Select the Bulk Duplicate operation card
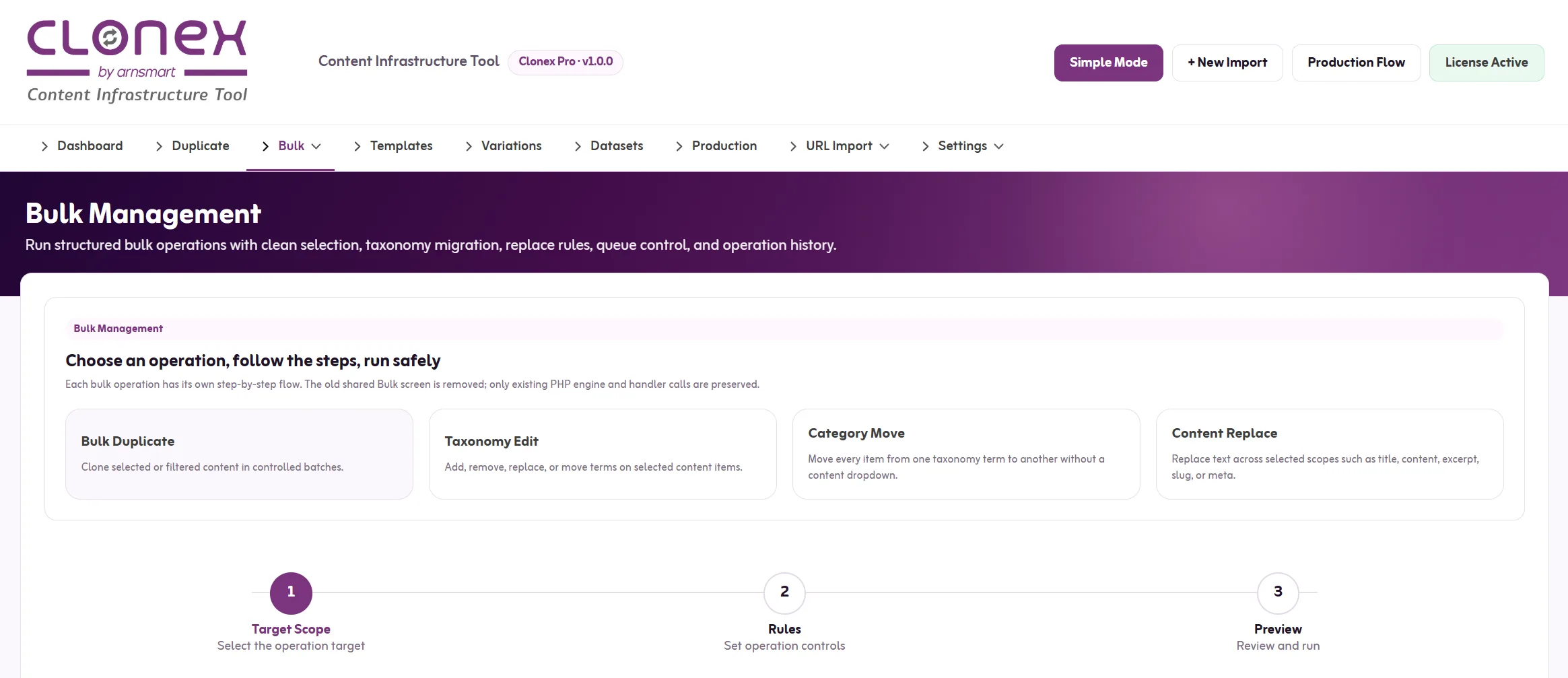 coord(239,454)
